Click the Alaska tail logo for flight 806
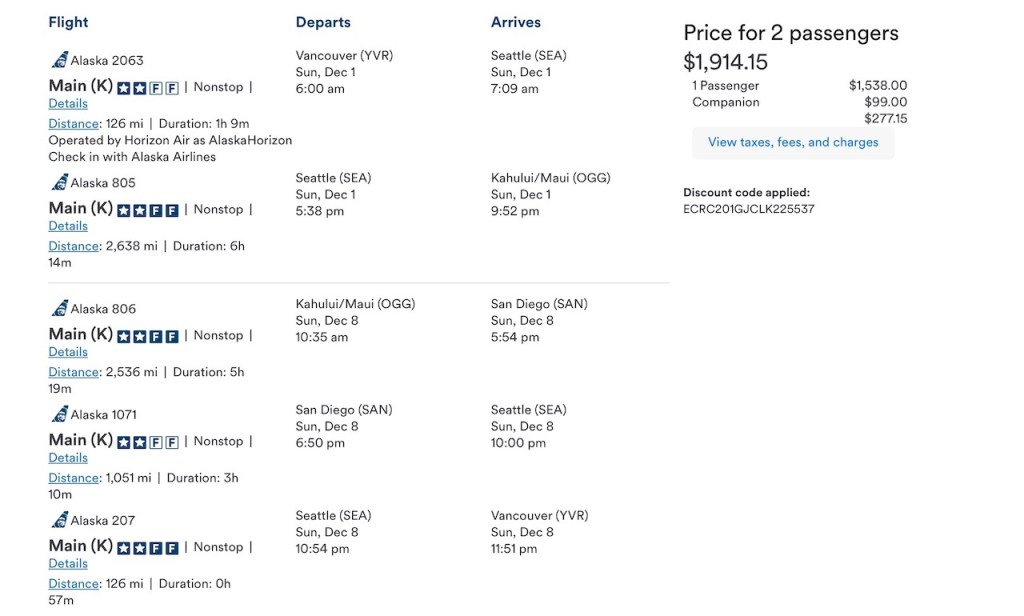1024x616 pixels. coord(59,308)
